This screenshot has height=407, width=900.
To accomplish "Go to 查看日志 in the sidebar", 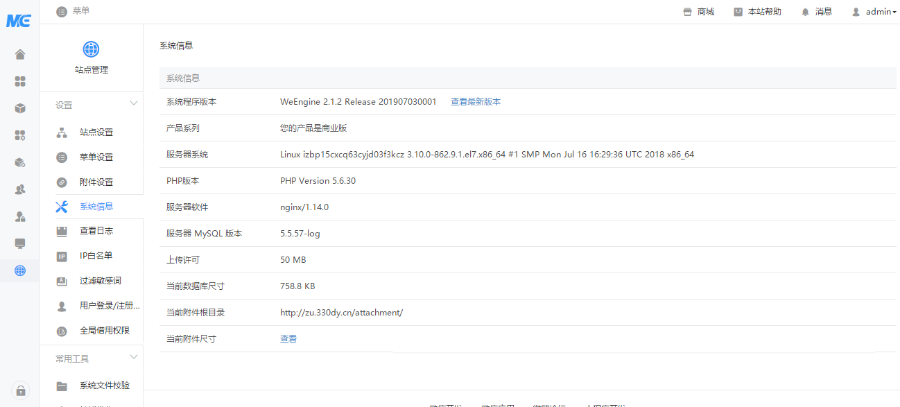I will [x=96, y=231].
